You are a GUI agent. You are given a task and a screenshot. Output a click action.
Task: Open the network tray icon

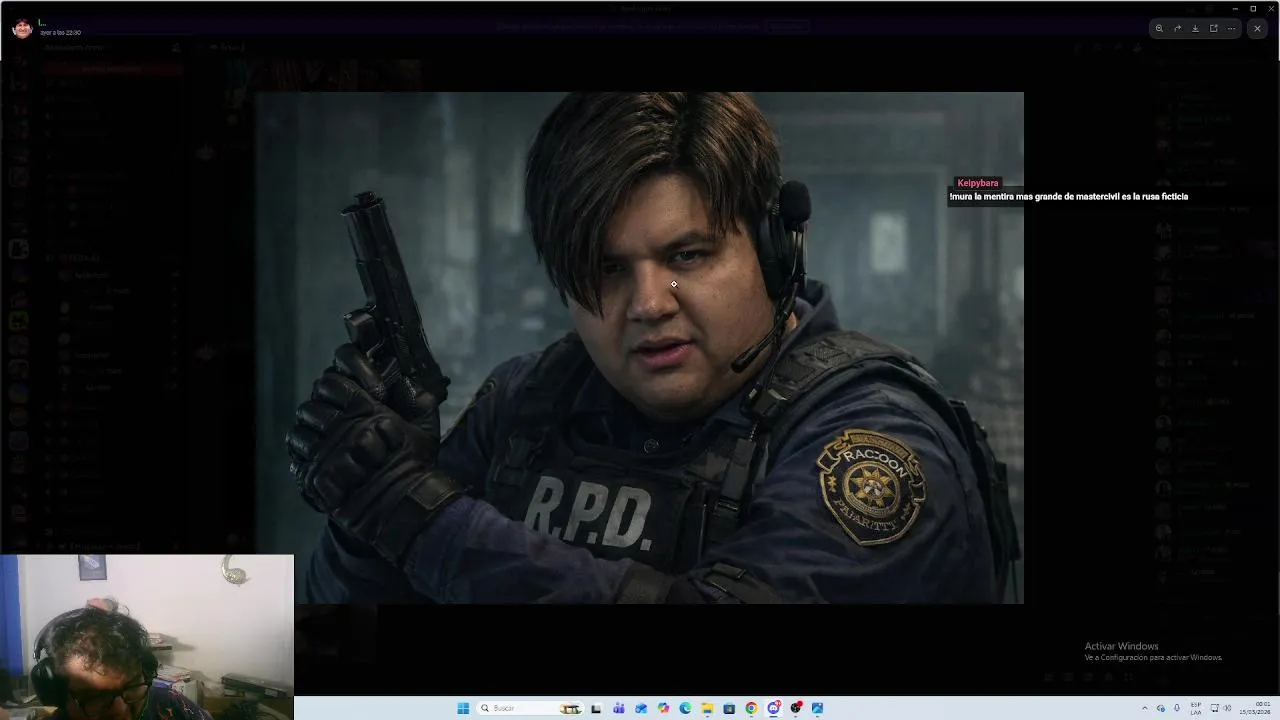coord(1215,708)
